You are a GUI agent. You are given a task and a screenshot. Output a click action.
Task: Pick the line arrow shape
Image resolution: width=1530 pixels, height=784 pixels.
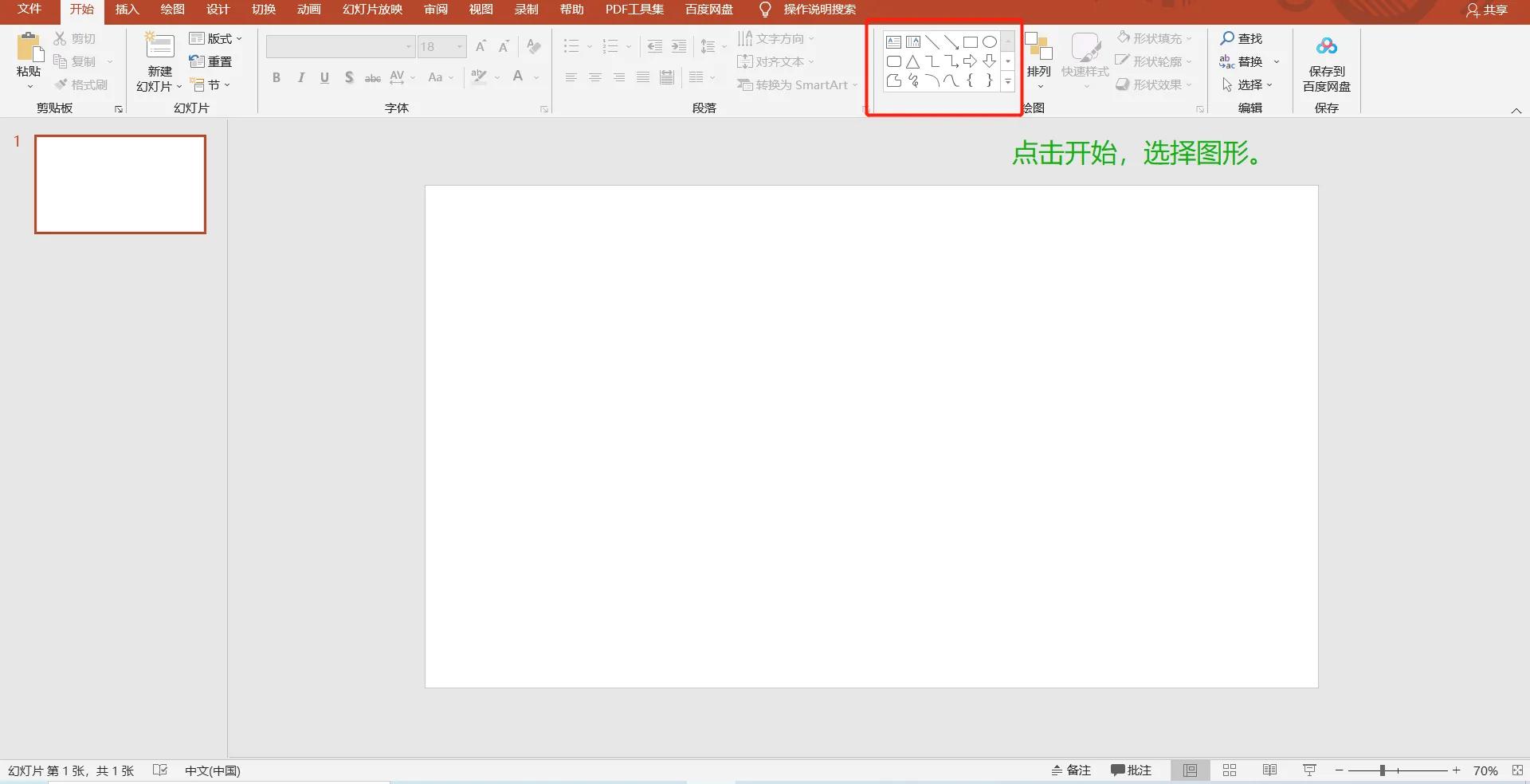point(951,42)
